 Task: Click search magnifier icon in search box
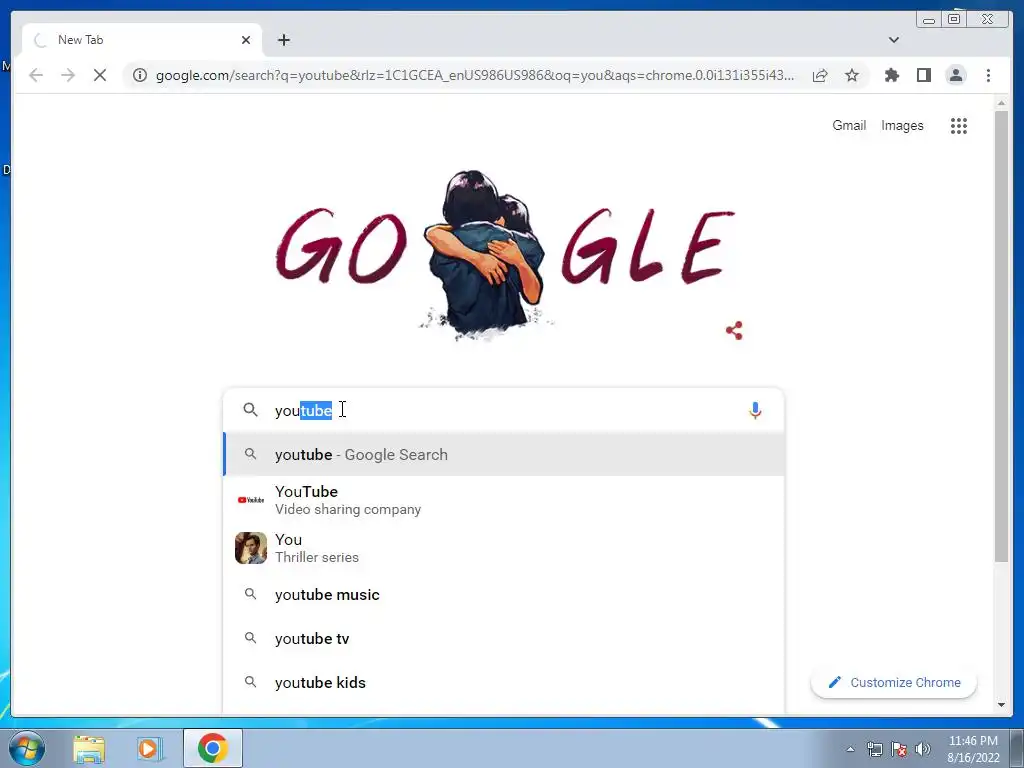pyautogui.click(x=250, y=409)
